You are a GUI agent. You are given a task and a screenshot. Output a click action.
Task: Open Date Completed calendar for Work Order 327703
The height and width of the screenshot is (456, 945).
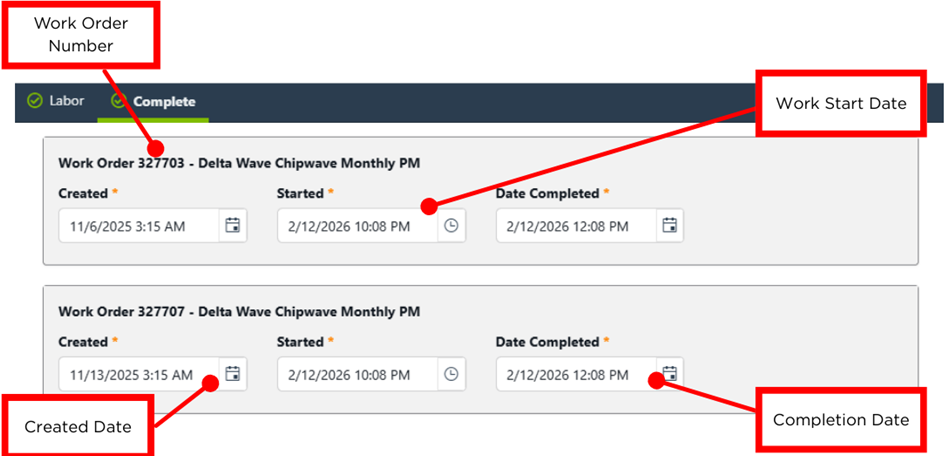point(670,226)
